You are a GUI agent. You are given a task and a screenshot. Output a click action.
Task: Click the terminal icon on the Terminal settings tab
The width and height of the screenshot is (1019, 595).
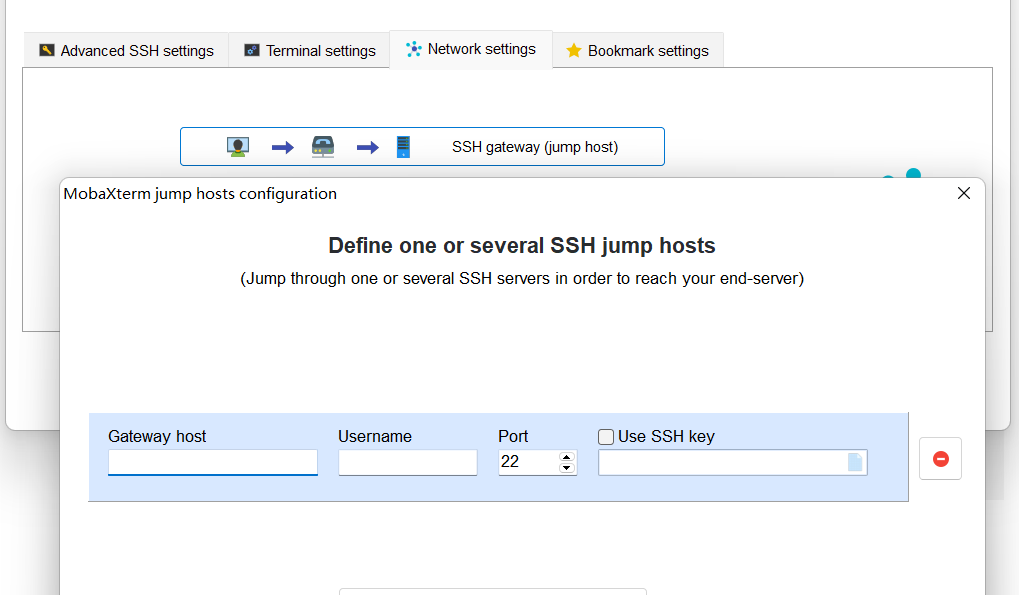tap(252, 50)
